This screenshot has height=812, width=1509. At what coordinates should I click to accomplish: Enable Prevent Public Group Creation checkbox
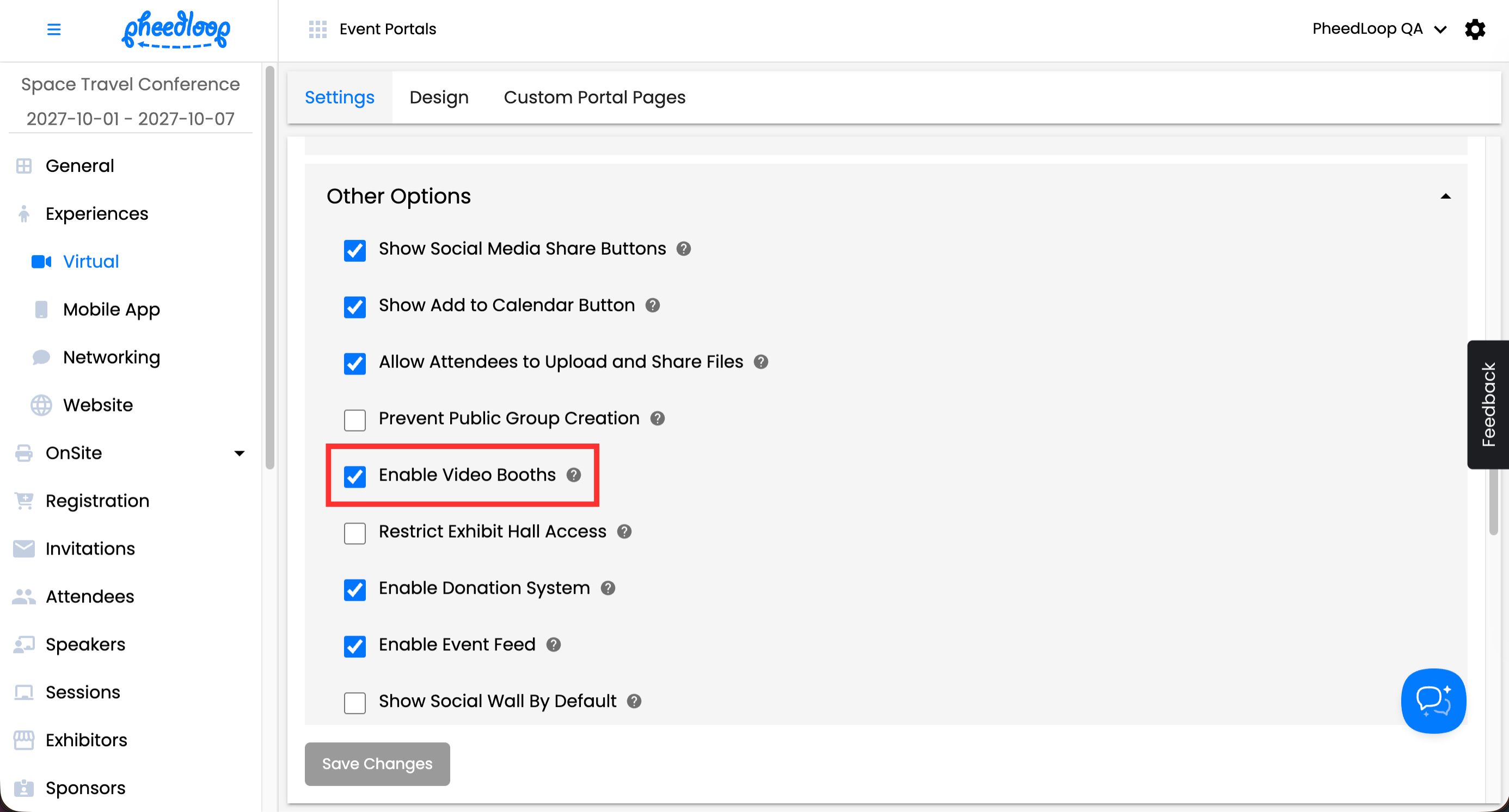tap(354, 420)
